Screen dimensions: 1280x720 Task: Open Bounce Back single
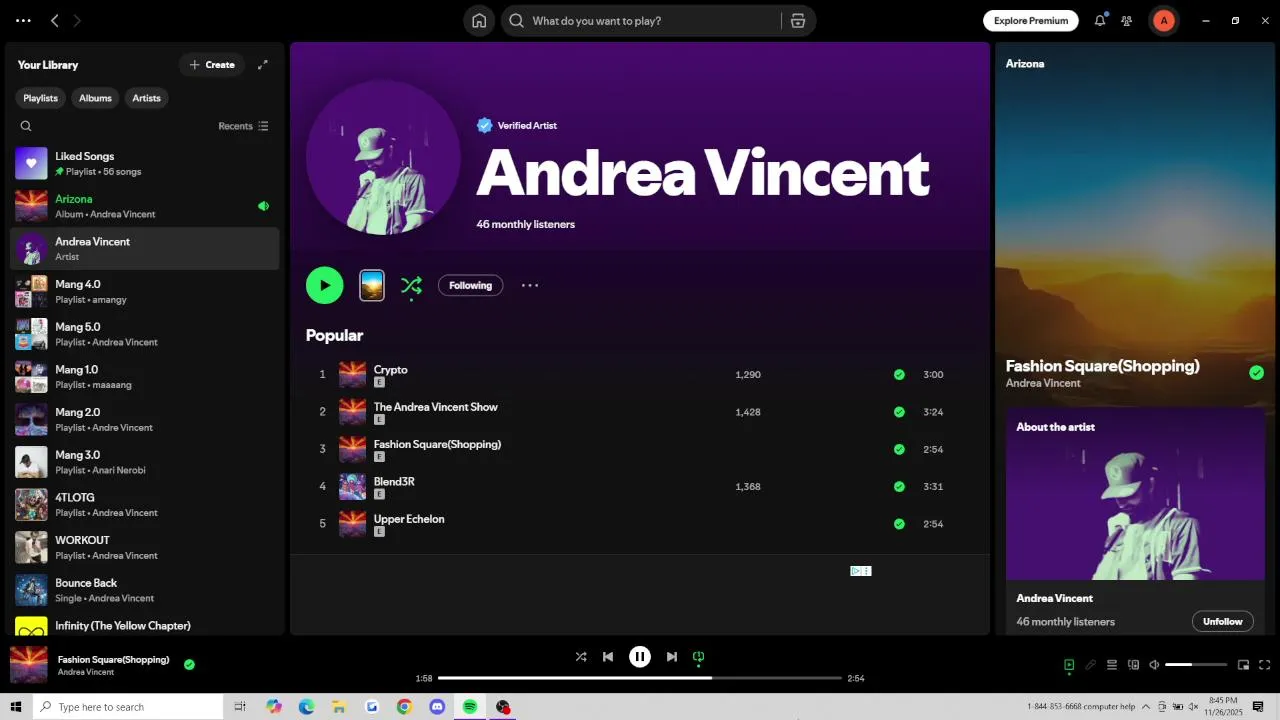point(145,590)
